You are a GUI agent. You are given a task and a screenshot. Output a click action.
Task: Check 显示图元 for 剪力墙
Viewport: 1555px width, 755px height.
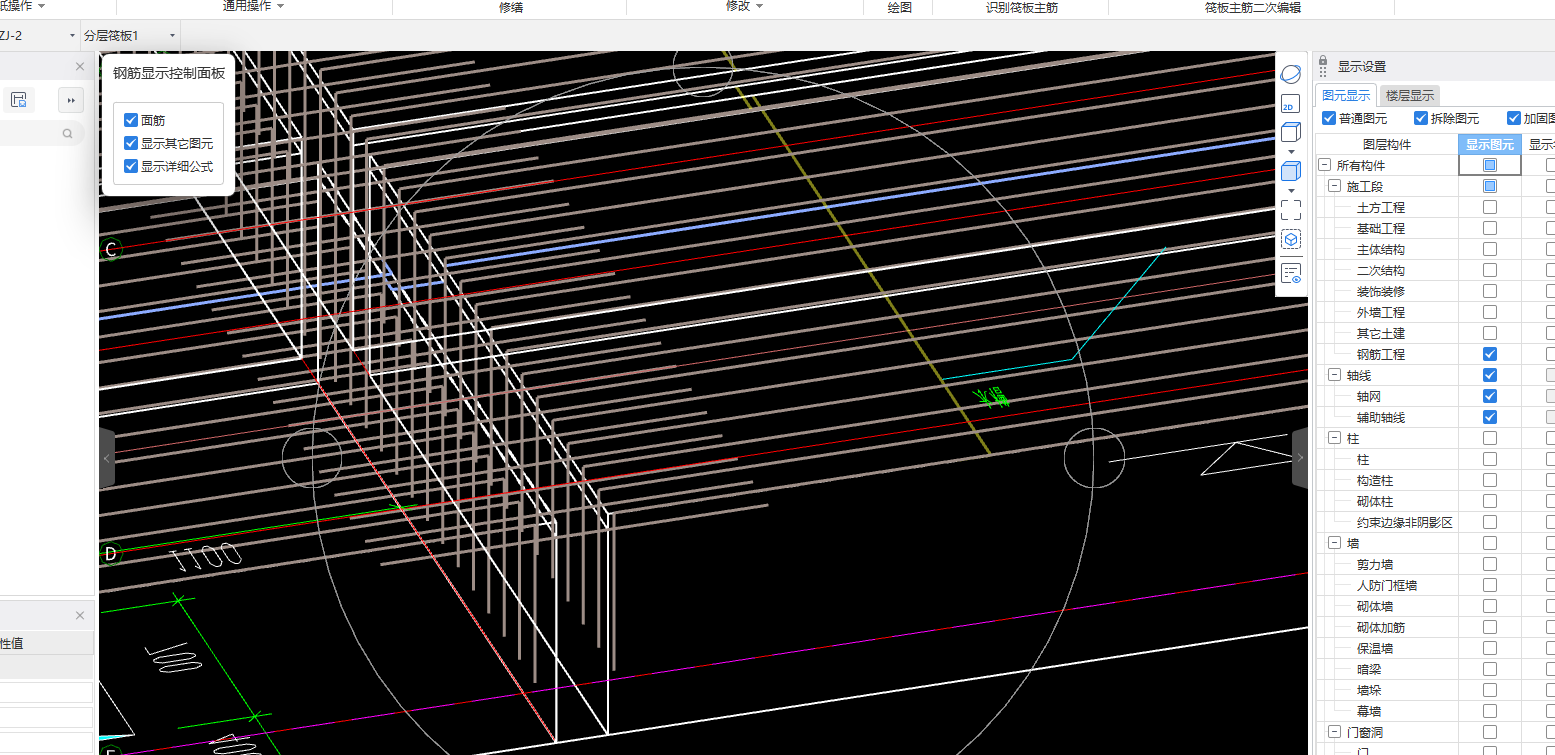click(1490, 564)
